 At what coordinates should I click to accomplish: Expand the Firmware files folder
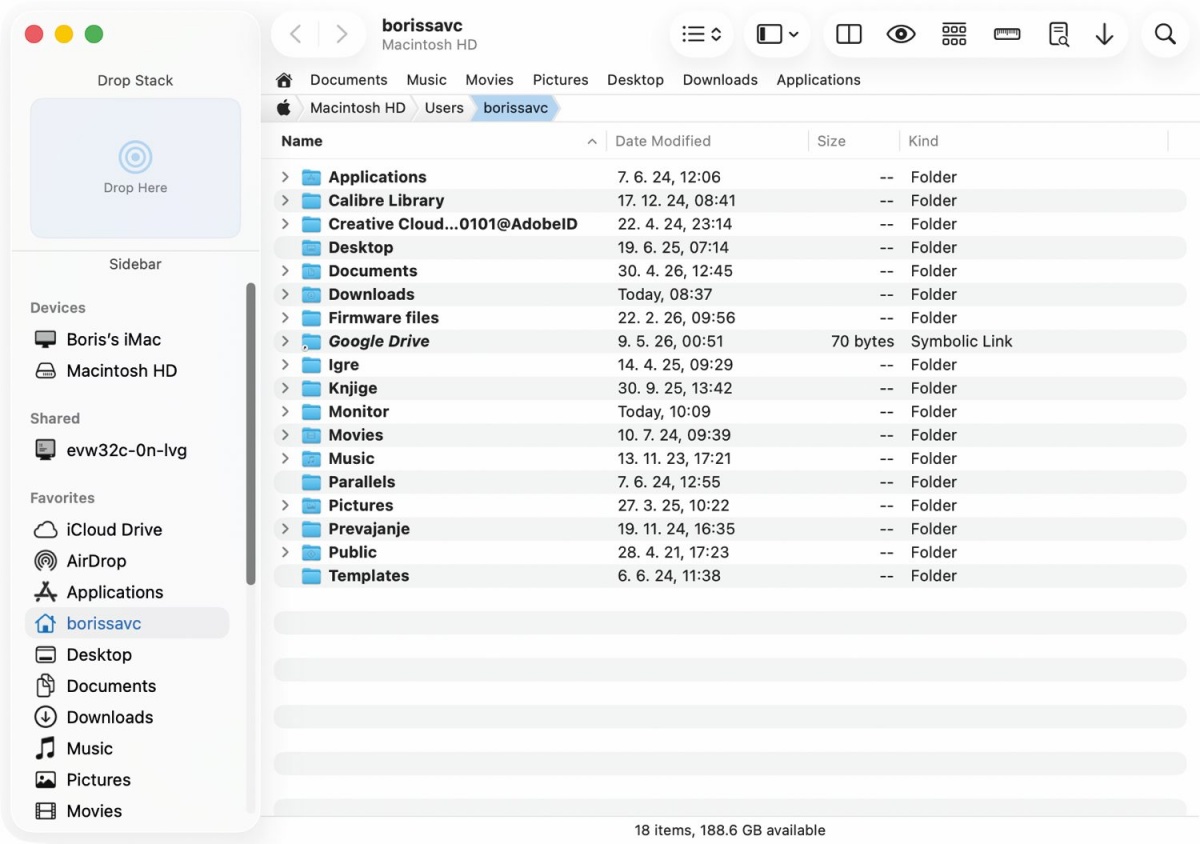[x=285, y=318]
